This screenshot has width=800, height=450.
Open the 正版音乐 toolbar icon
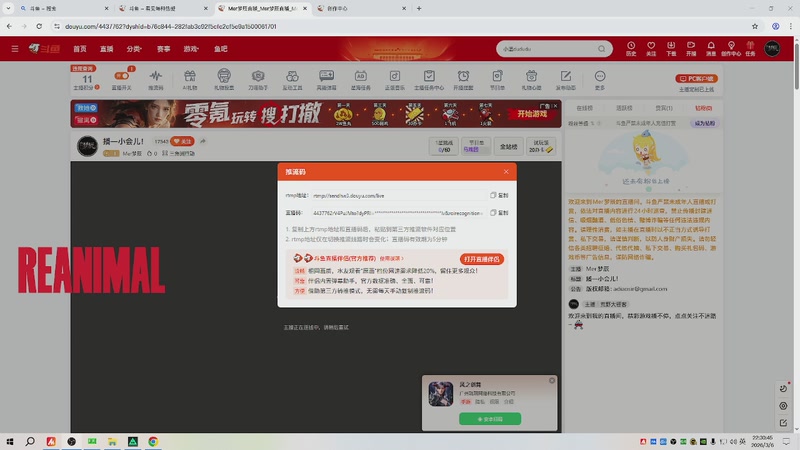[x=395, y=80]
